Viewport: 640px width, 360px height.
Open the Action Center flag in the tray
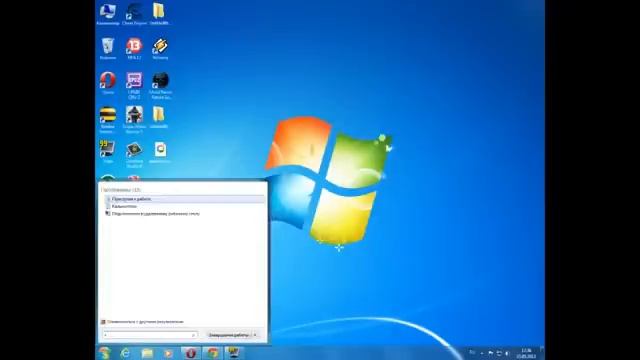491,353
